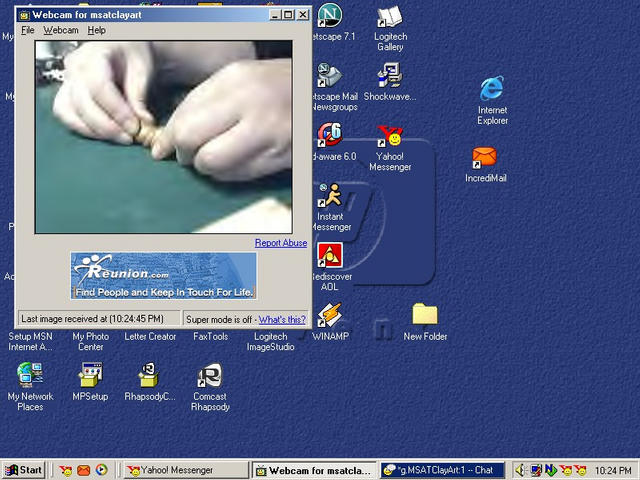Click the 10:24 PM system clock
Viewport: 640px width, 480px height.
pos(613,471)
